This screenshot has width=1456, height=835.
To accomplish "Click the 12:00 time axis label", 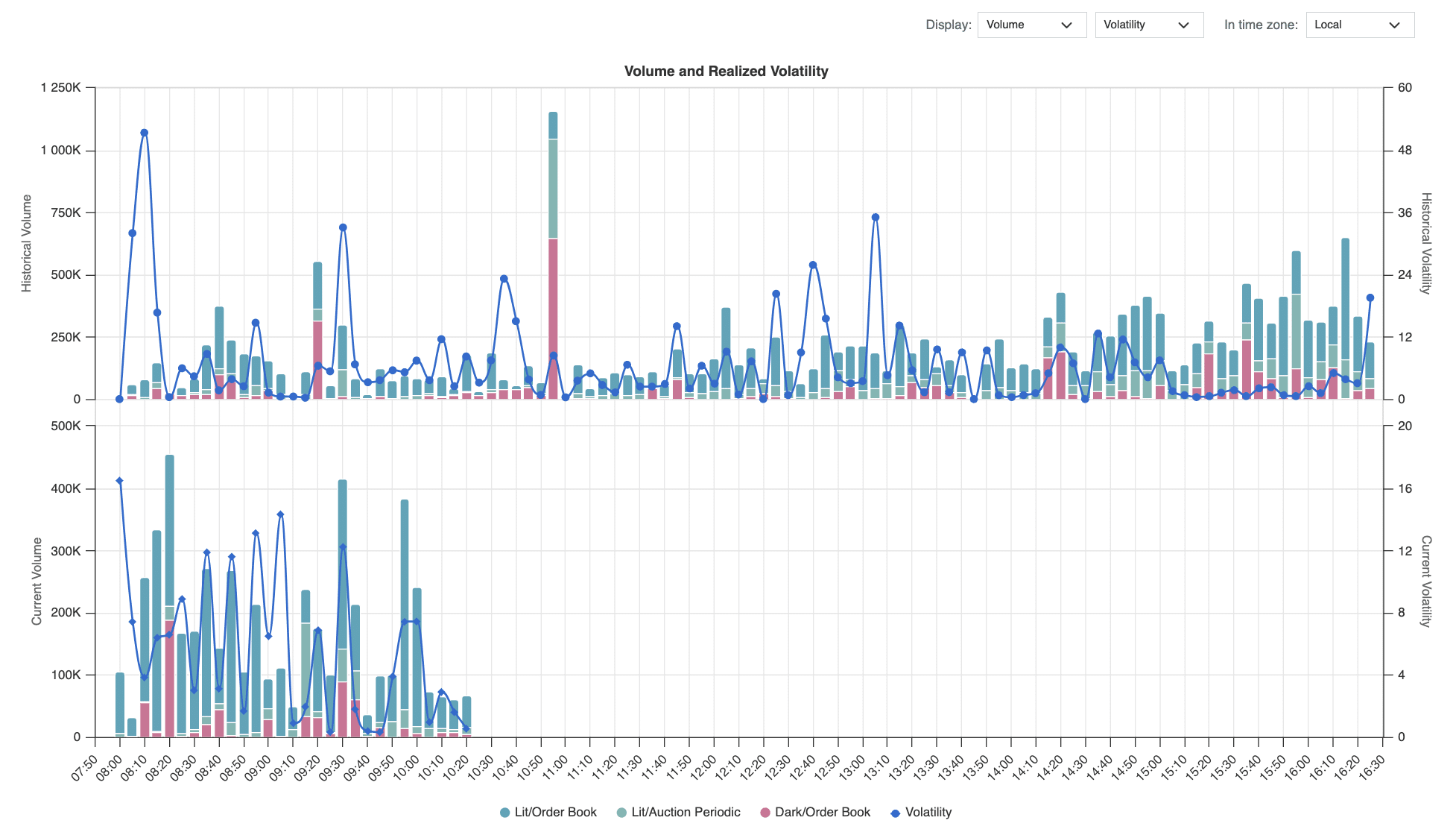I will 702,768.
